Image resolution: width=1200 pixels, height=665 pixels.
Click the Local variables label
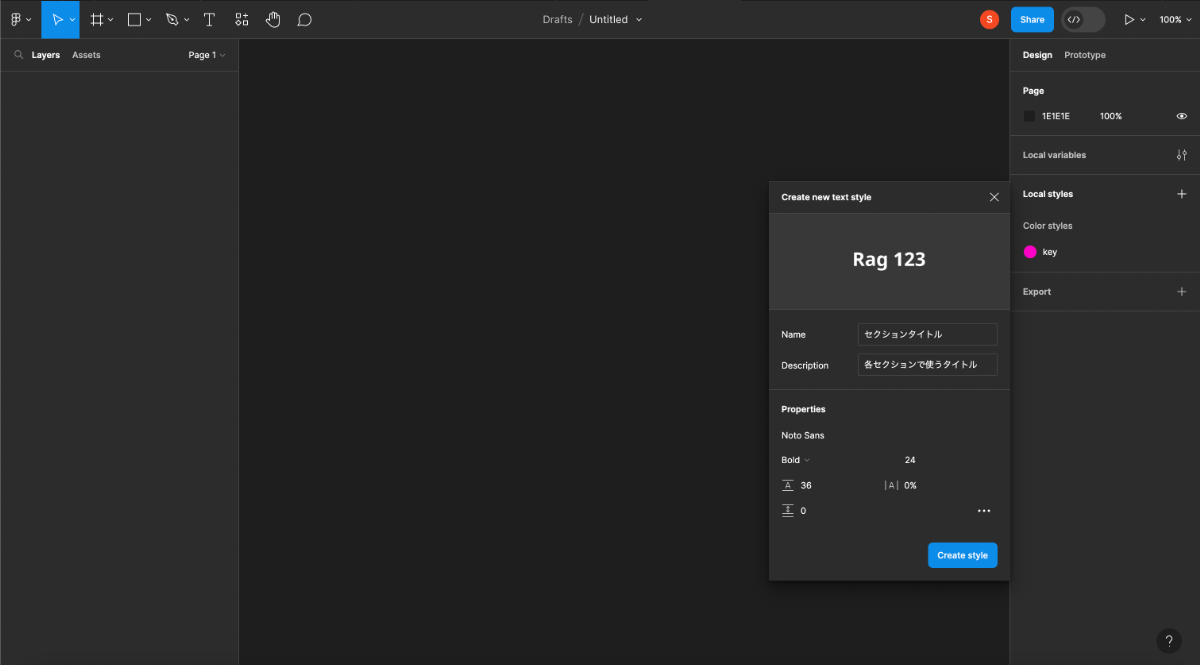click(1054, 155)
